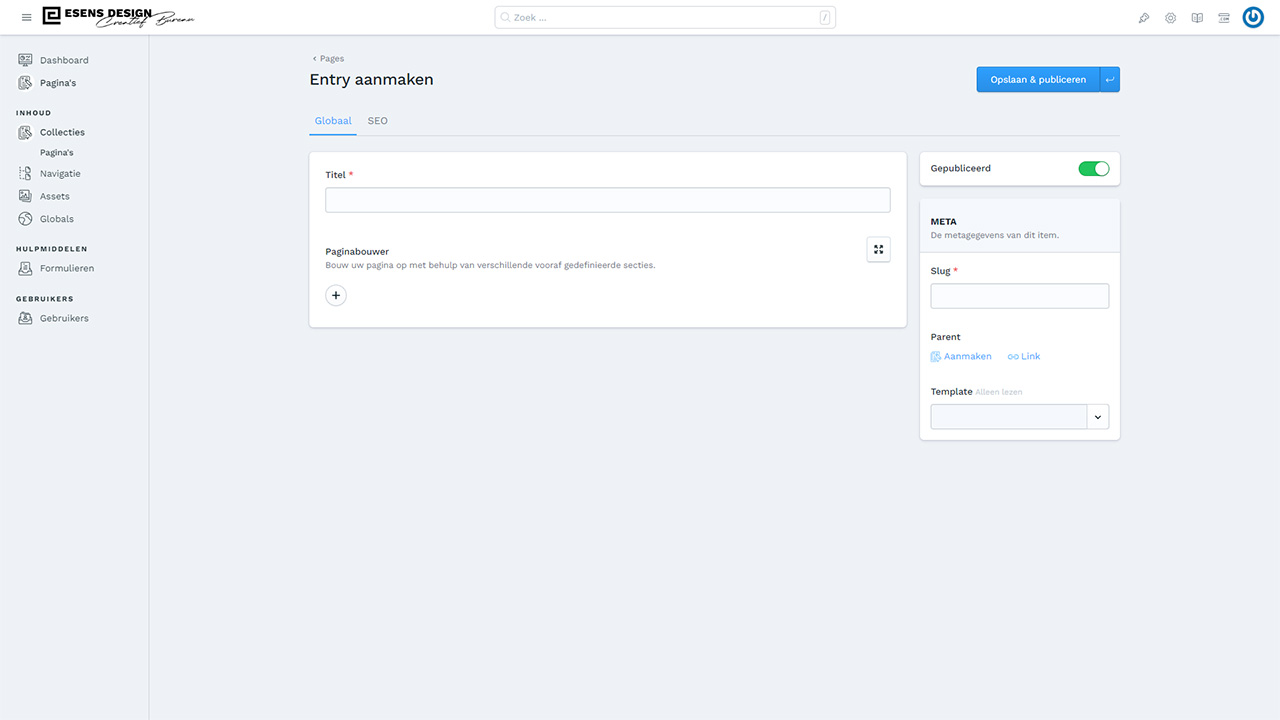
Task: Switch to the SEO tab
Action: (377, 121)
